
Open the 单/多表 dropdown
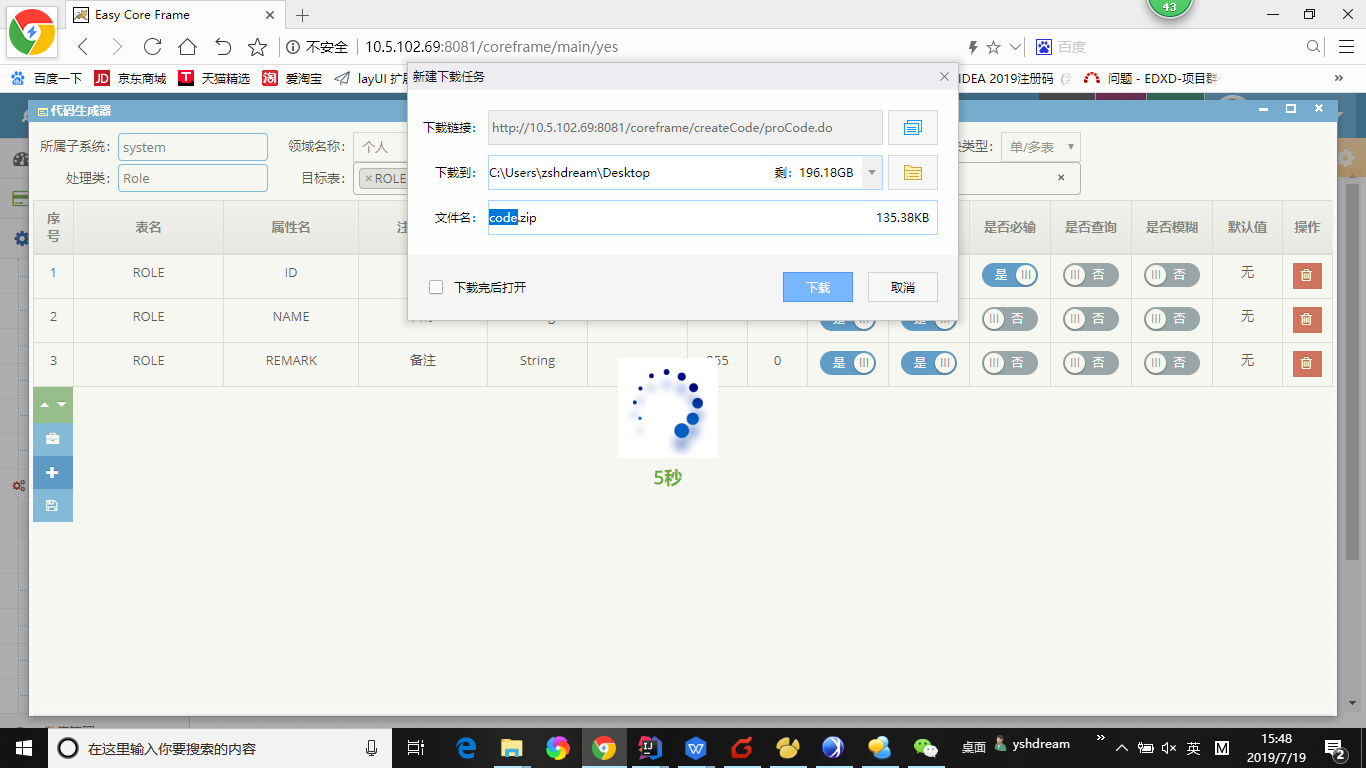tap(1040, 146)
